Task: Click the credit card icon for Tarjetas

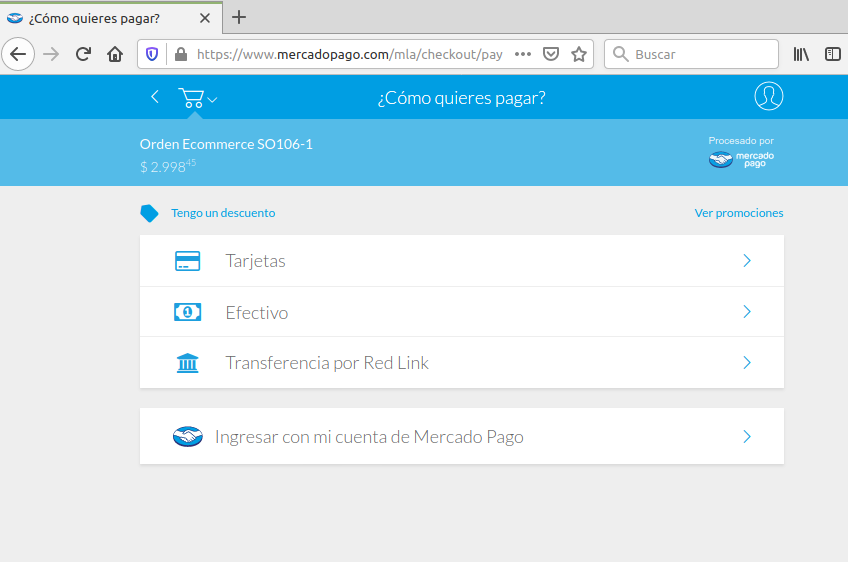Action: [x=188, y=261]
